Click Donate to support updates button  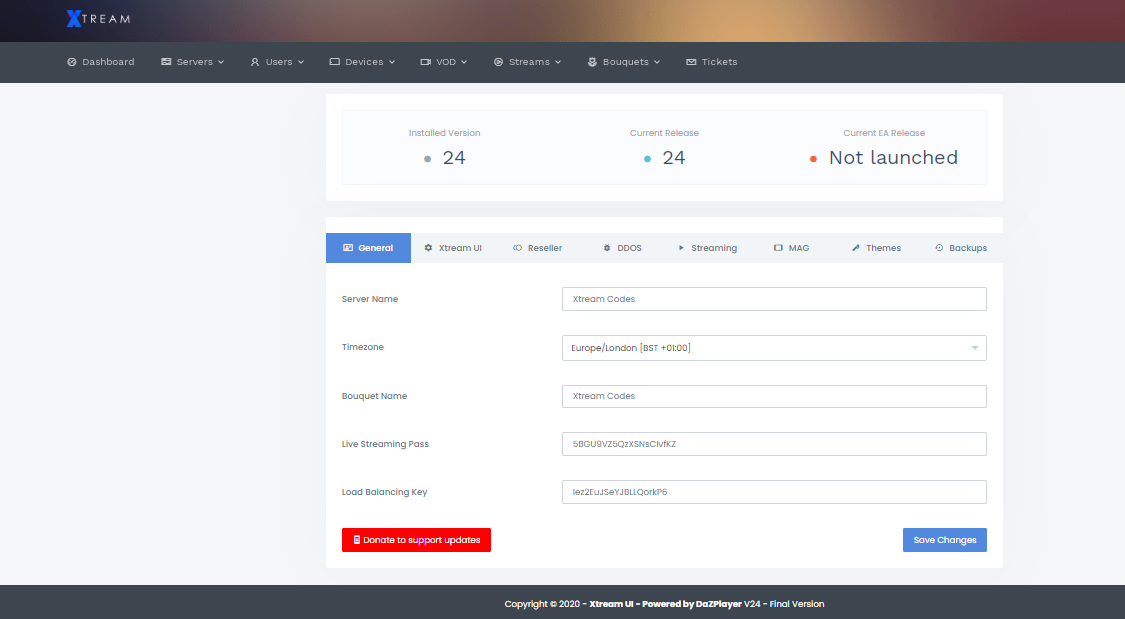416,540
